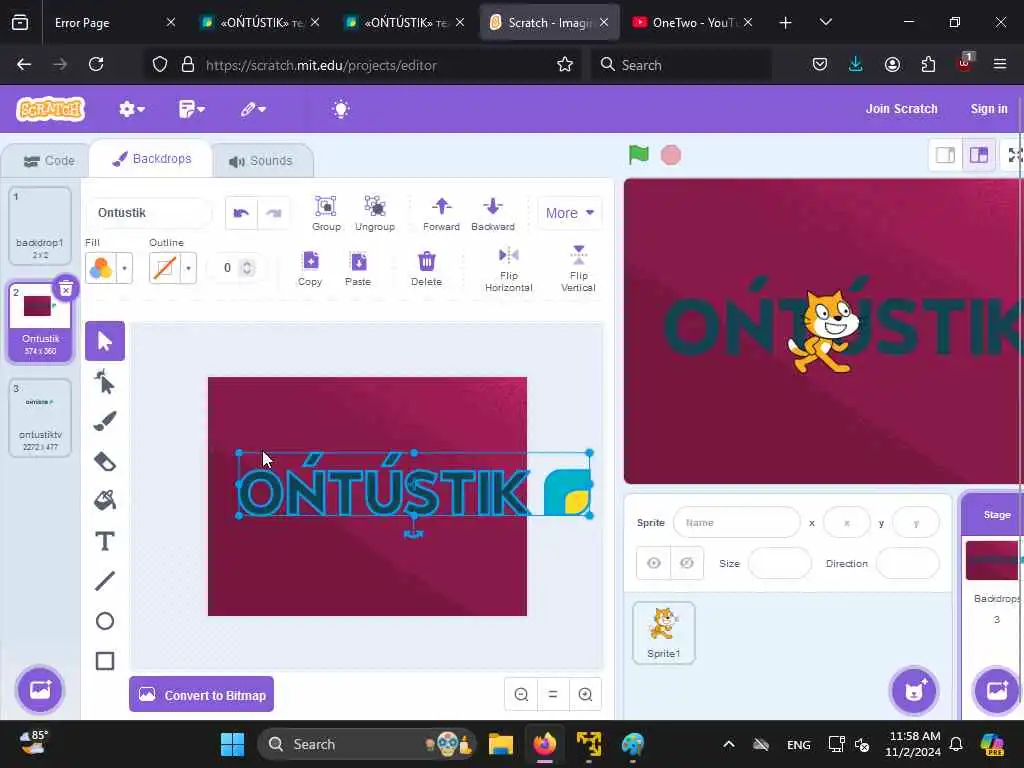Show the sprite with eye icon
This screenshot has height=768, width=1024.
[x=654, y=563]
